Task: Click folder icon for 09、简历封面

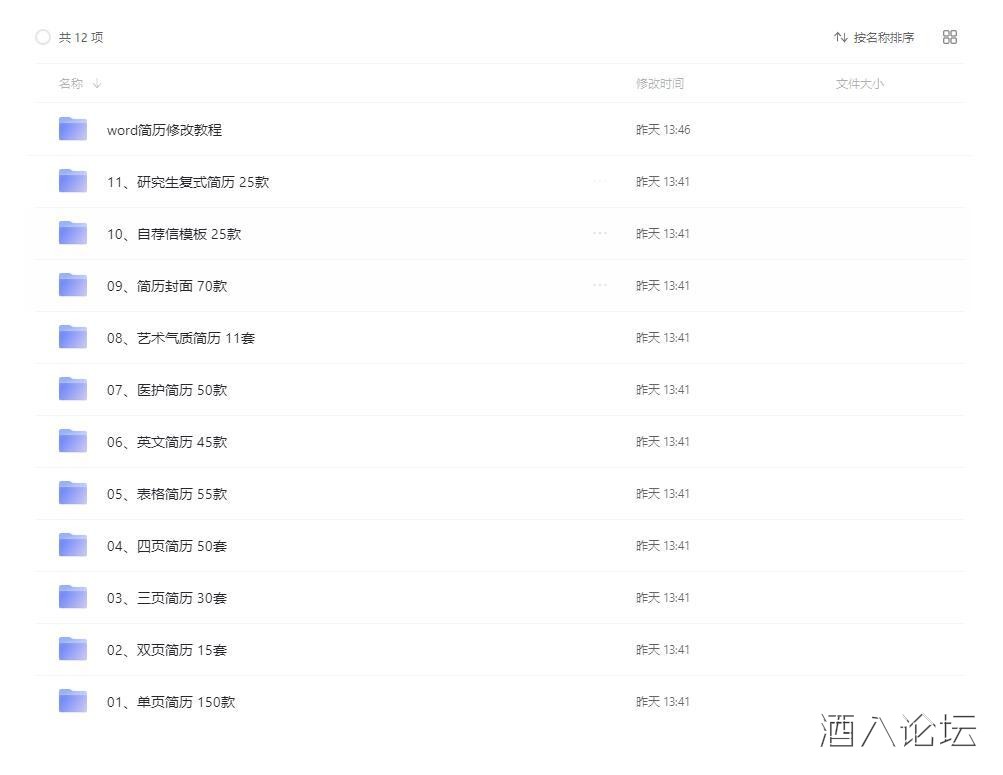Action: pos(73,285)
